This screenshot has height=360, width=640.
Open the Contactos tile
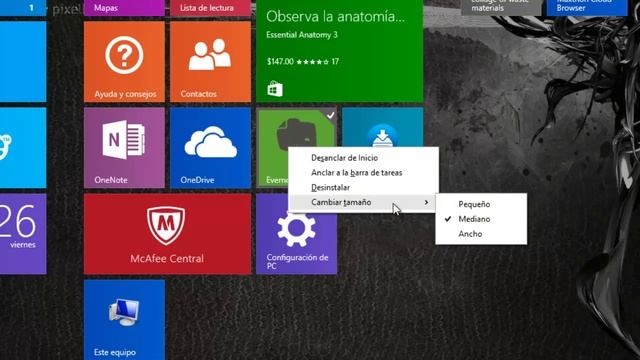(210, 62)
